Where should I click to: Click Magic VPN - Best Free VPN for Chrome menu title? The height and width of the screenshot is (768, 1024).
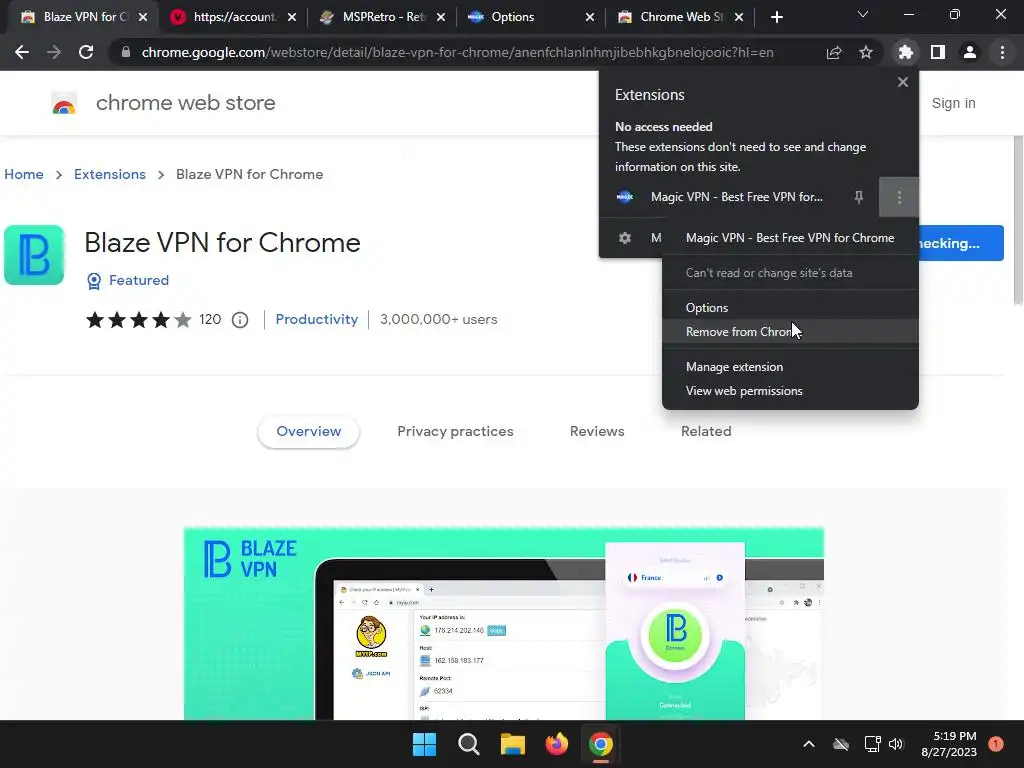[790, 238]
